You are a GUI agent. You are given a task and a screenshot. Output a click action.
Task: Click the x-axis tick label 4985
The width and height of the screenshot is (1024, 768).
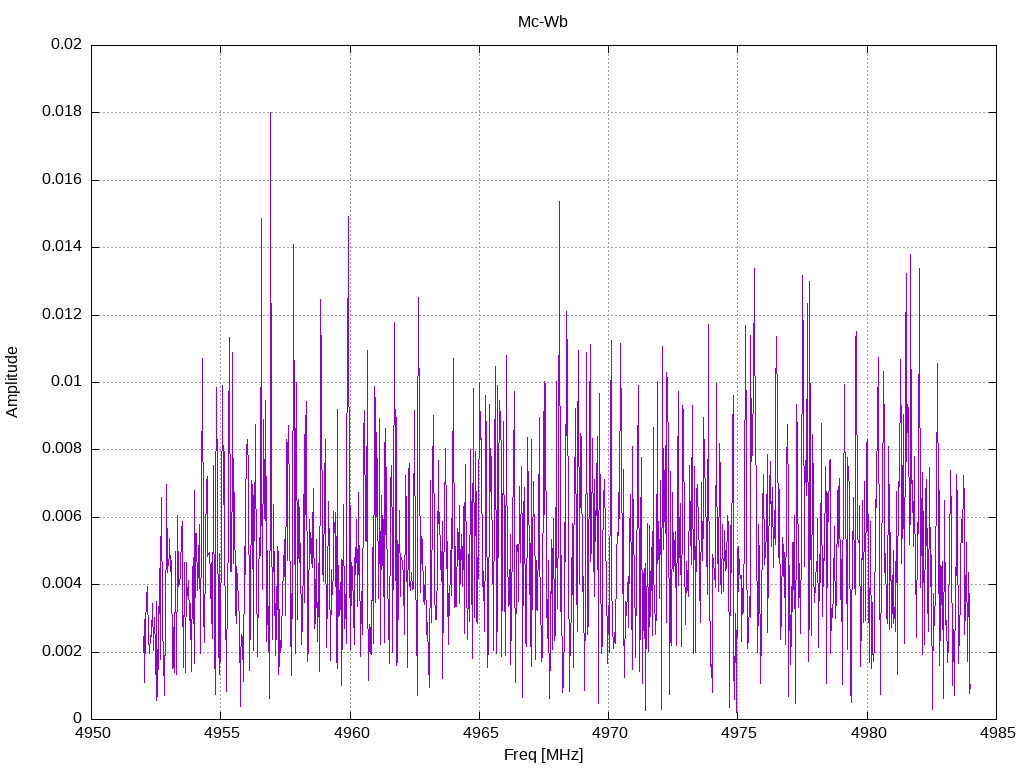[998, 733]
